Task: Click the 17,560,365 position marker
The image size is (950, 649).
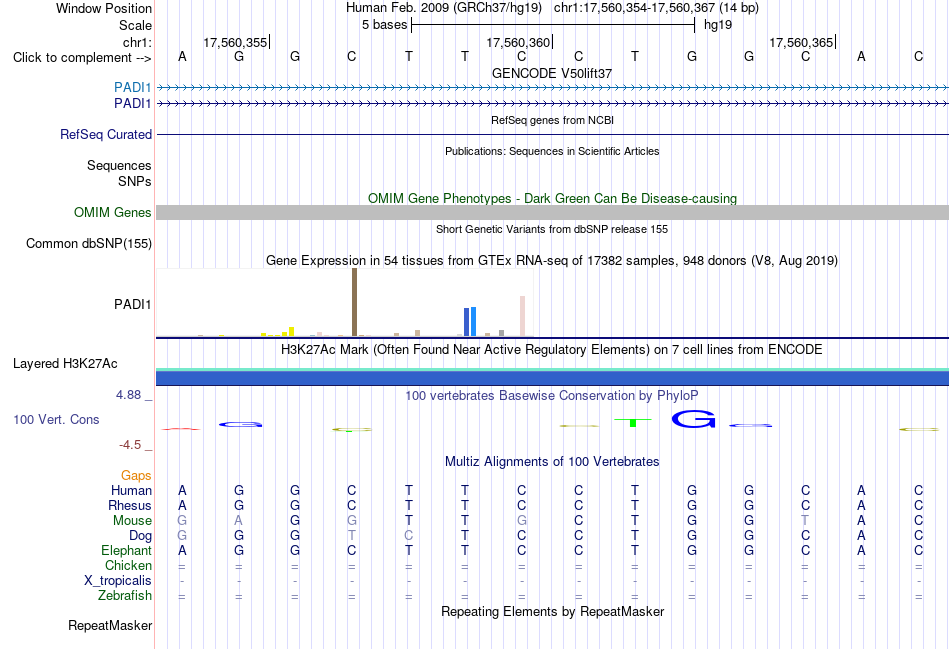Action: click(801, 42)
